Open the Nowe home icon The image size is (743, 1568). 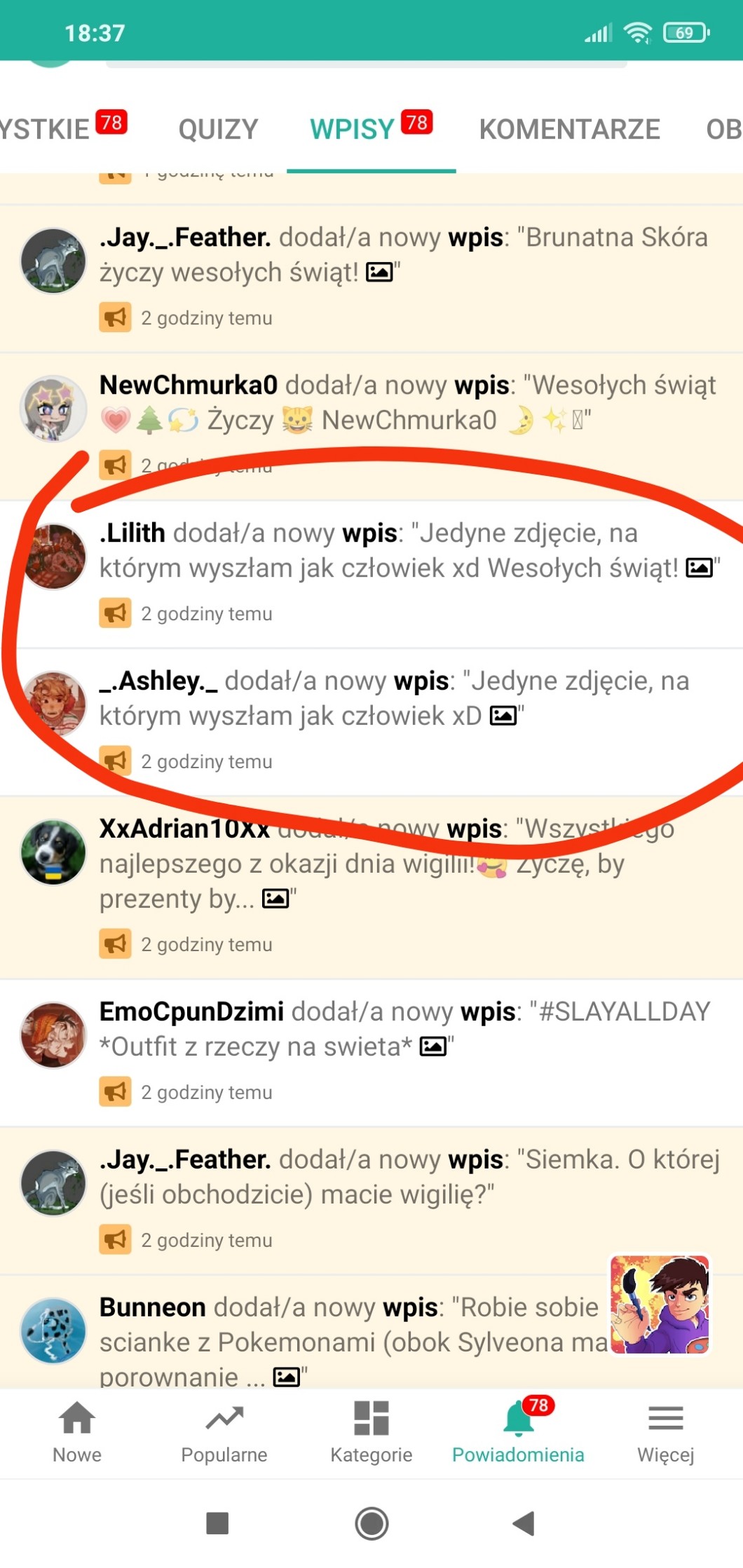tap(77, 1418)
